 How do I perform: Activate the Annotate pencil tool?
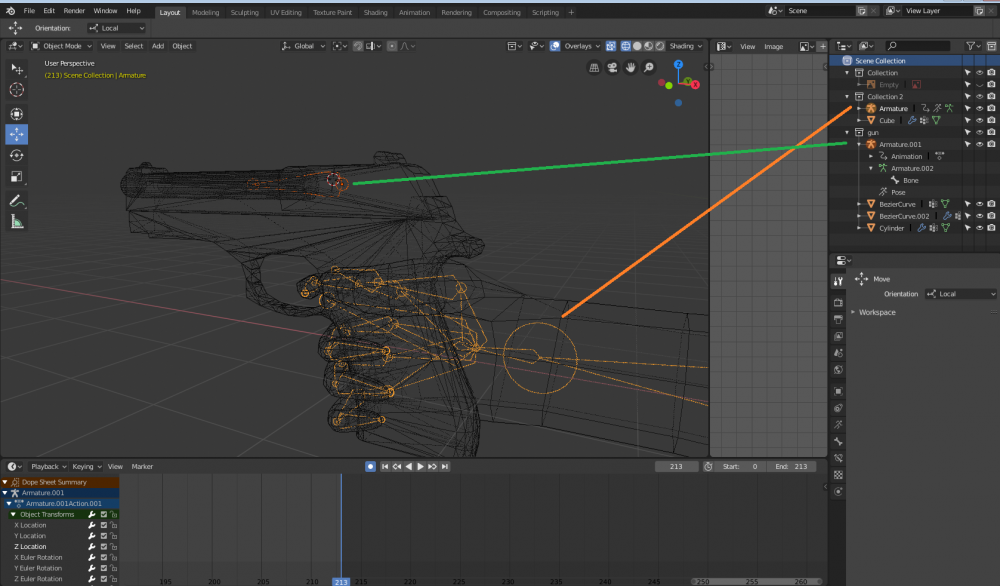pos(17,201)
